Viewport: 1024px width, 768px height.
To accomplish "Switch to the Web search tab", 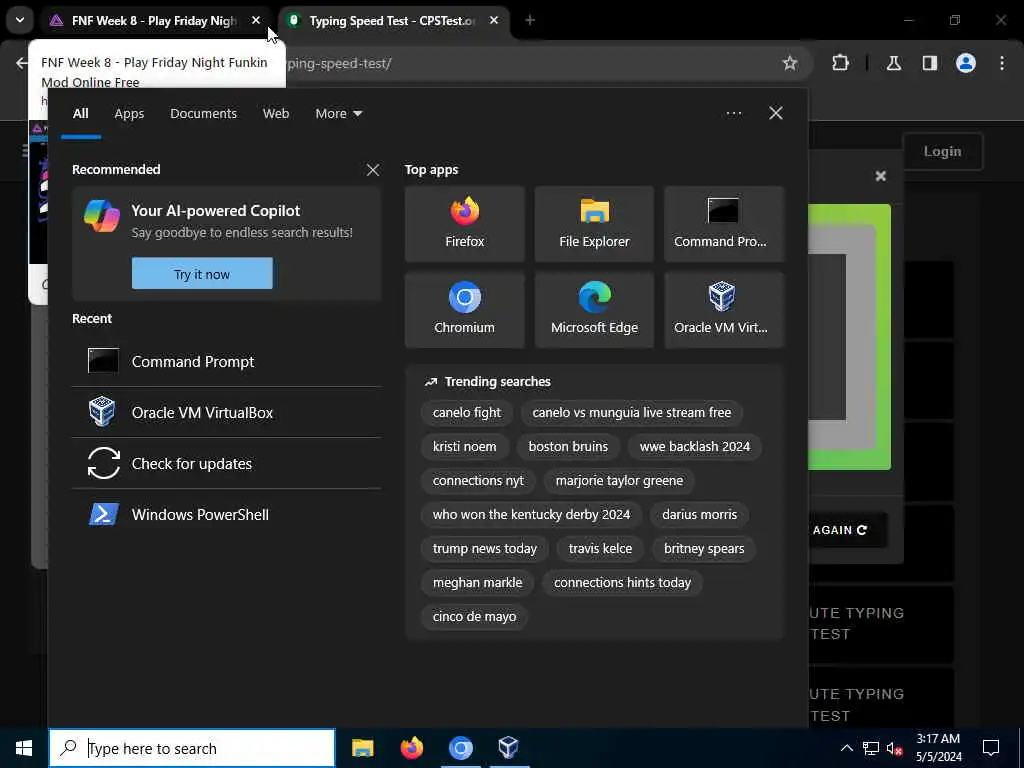I will [276, 114].
